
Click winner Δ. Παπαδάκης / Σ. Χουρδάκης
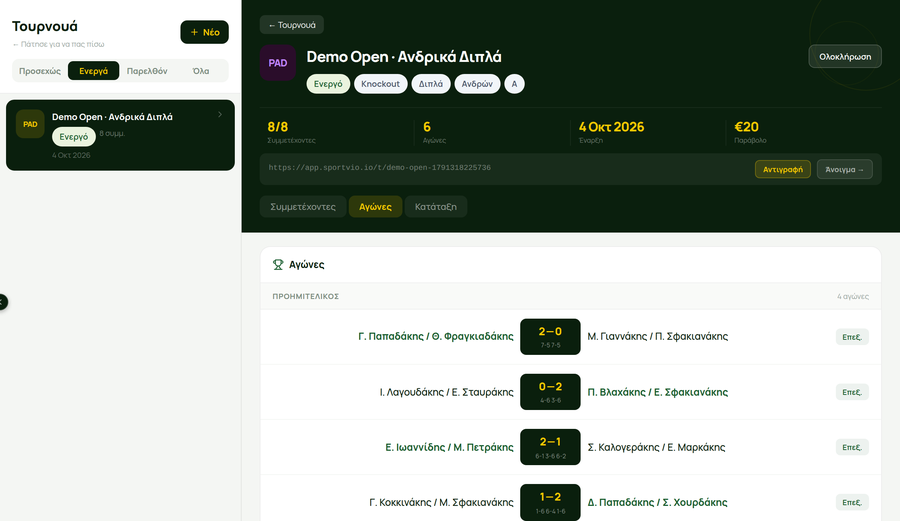[x=657, y=502]
